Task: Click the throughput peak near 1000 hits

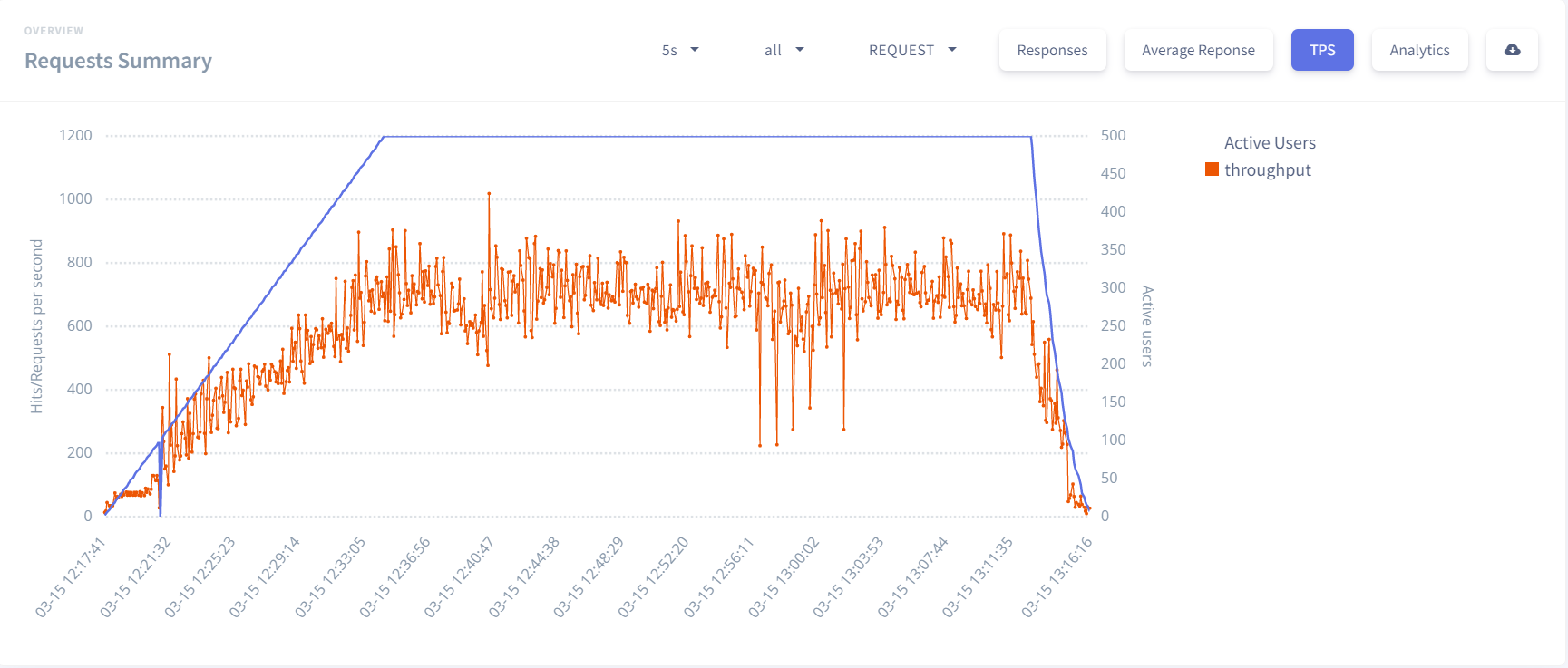Action: [489, 193]
